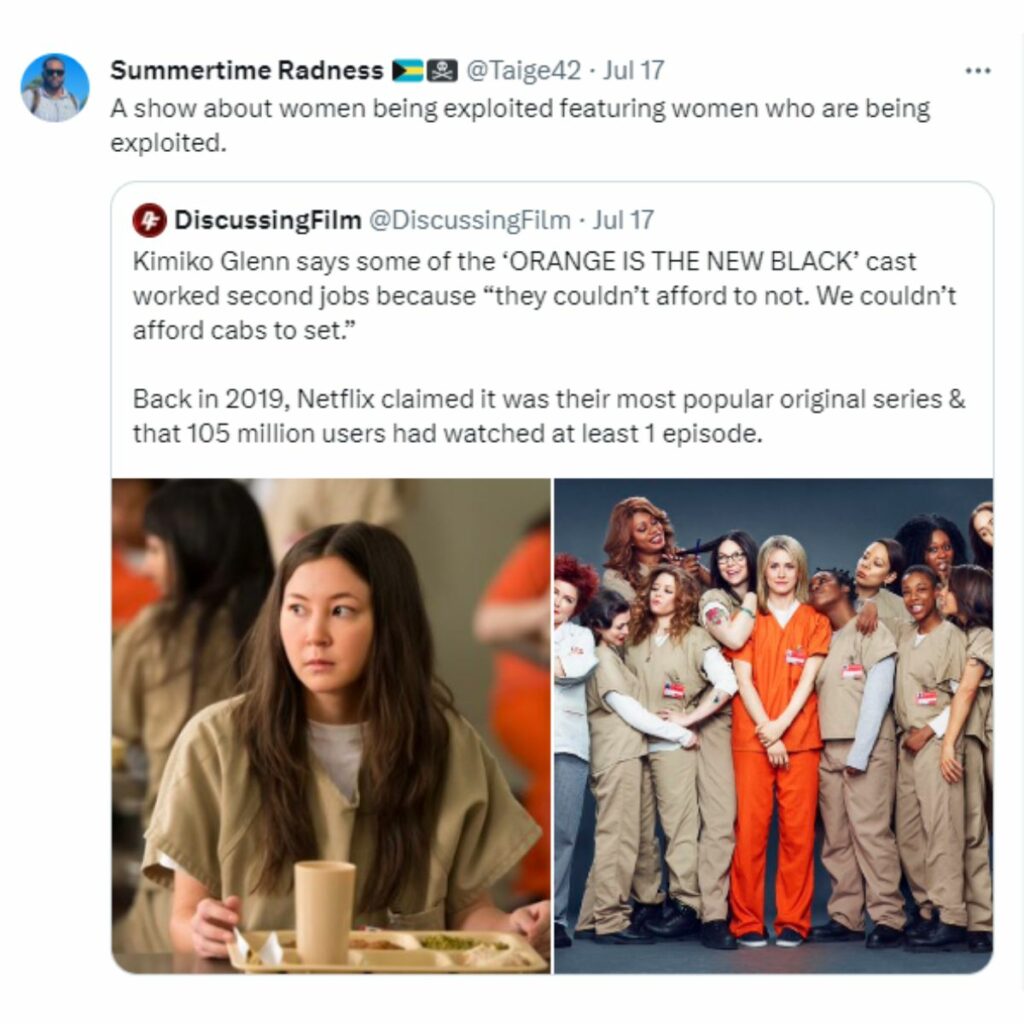Open left photo of woman at cafeteria tray
The image size is (1024, 1024).
pos(331,726)
